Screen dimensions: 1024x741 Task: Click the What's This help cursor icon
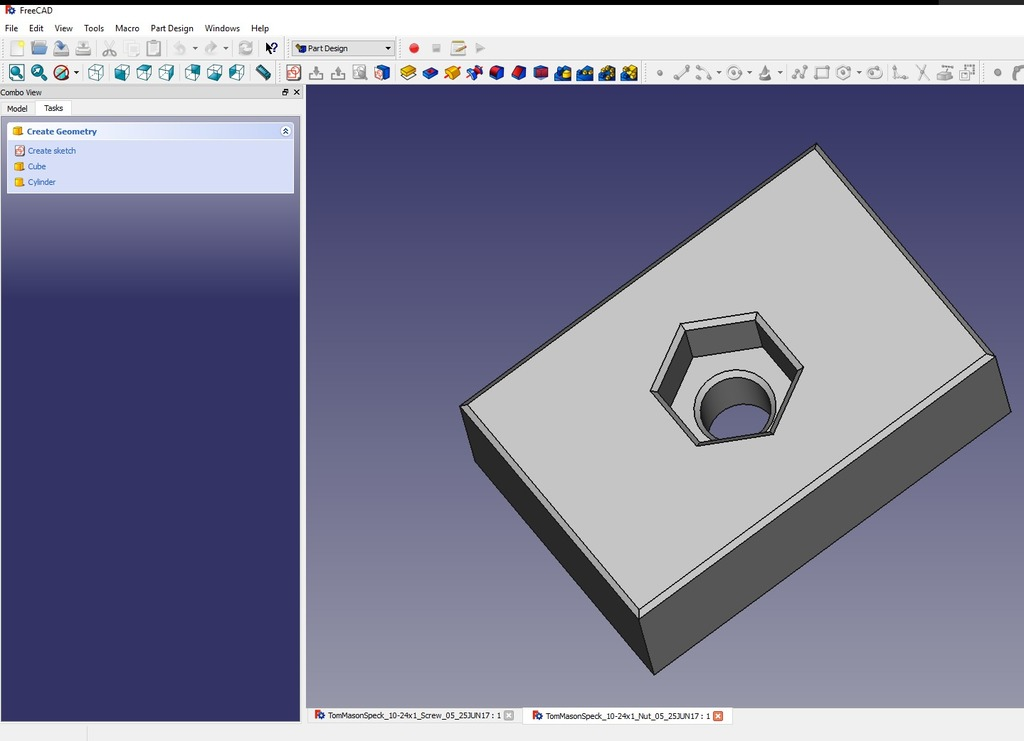[271, 48]
